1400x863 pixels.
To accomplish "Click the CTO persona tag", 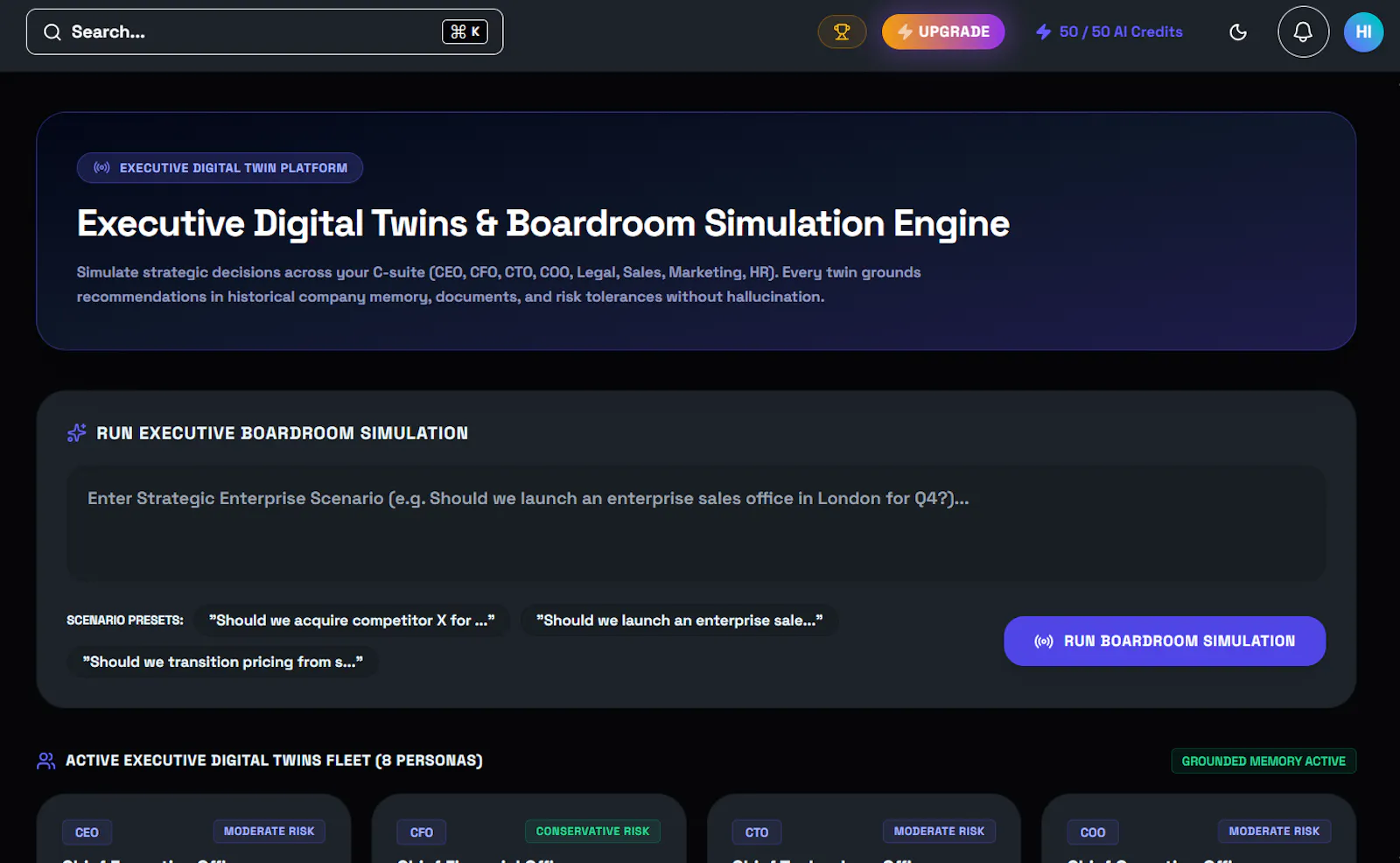I will [x=757, y=832].
